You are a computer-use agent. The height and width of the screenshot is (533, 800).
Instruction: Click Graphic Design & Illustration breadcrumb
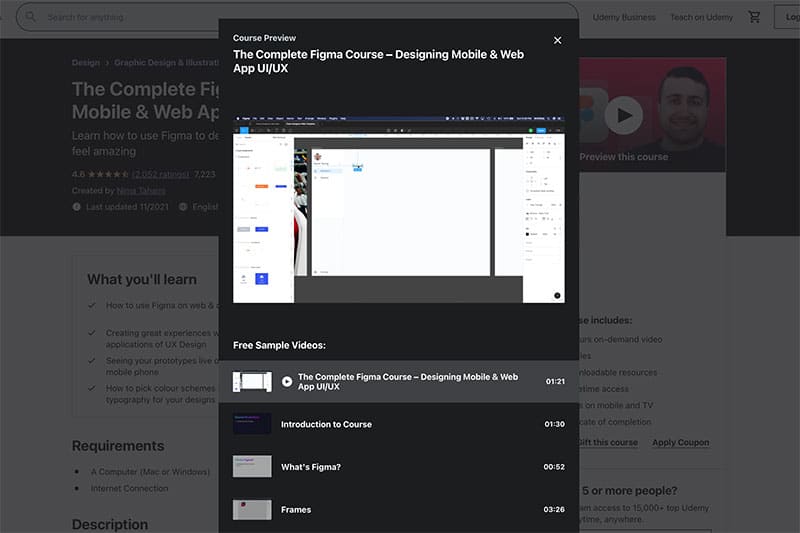(166, 62)
